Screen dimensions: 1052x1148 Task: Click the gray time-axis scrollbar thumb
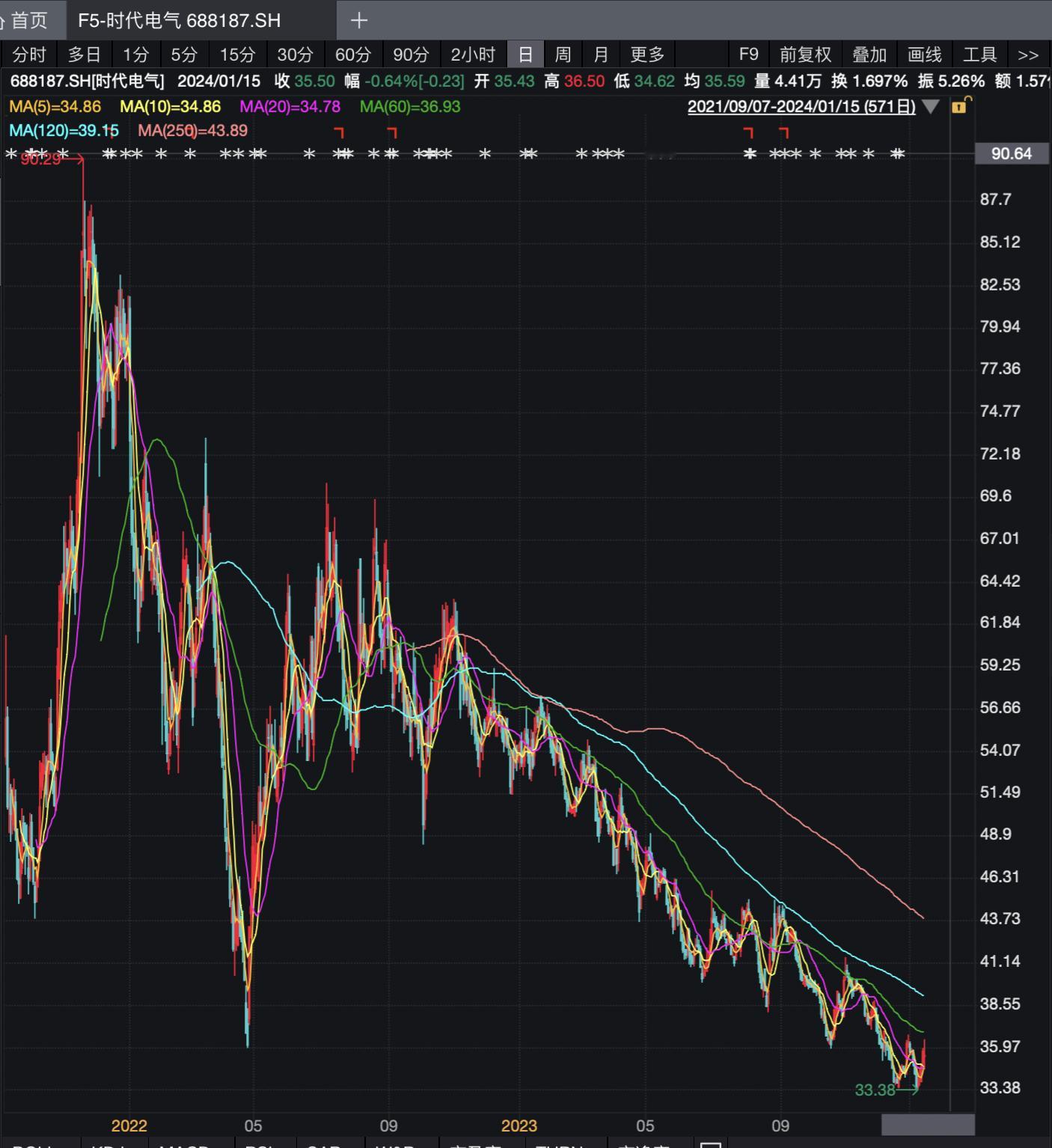click(x=928, y=1124)
